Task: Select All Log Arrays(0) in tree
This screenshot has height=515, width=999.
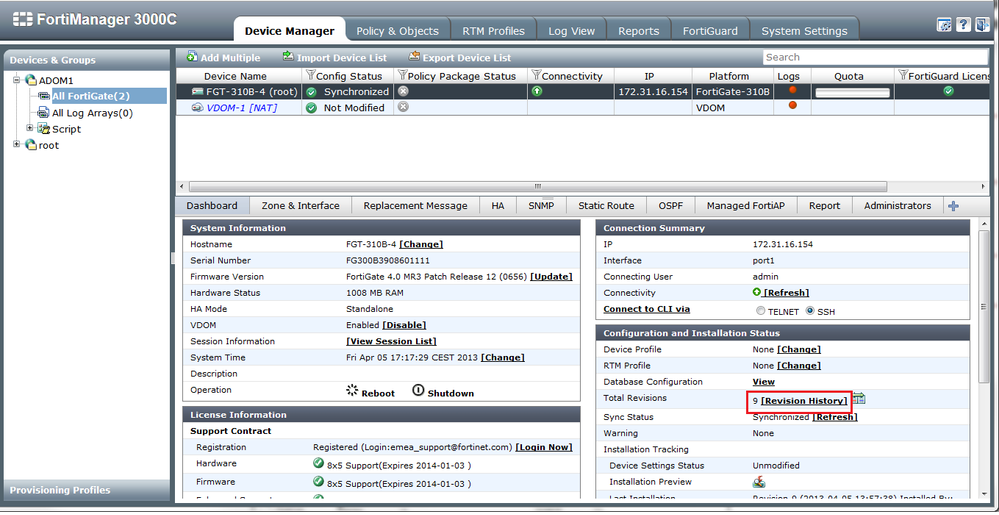Action: (x=92, y=113)
